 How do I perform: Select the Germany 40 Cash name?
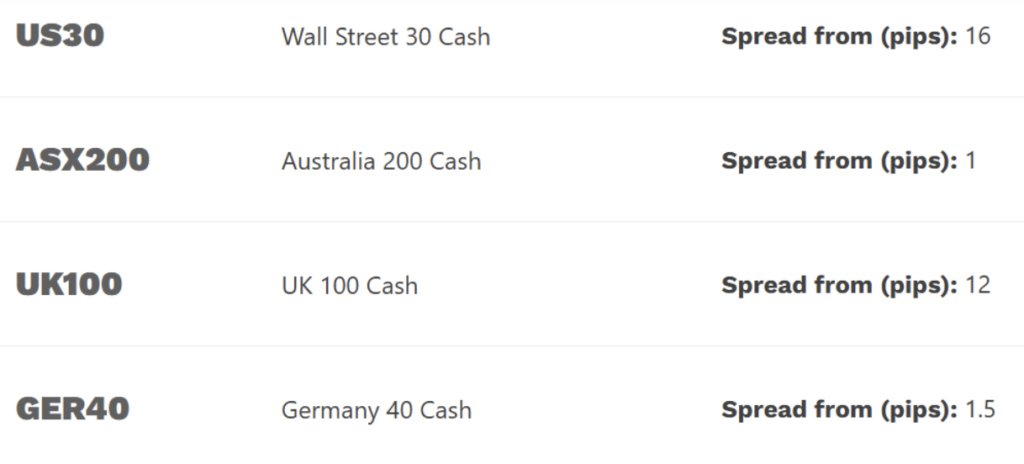tap(376, 410)
